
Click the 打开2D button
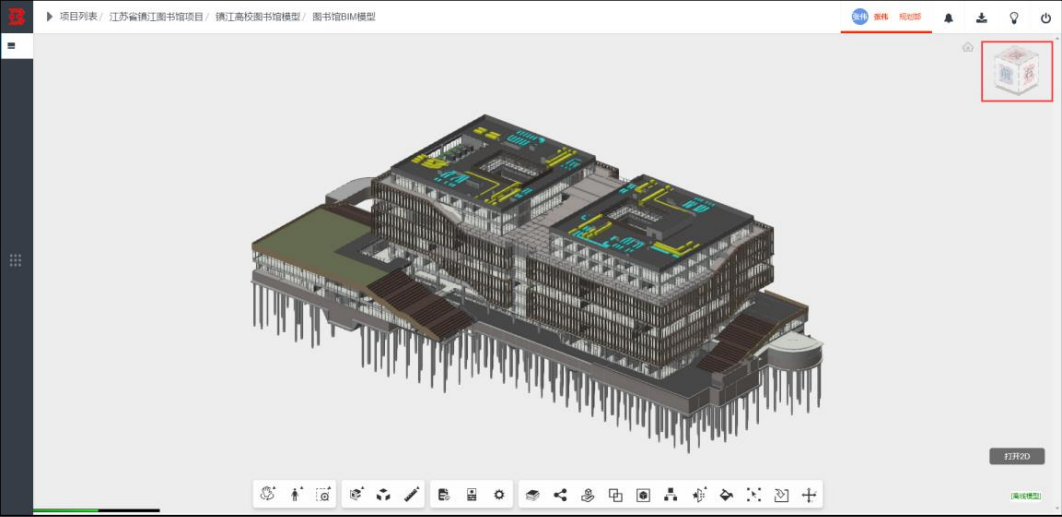[1017, 457]
